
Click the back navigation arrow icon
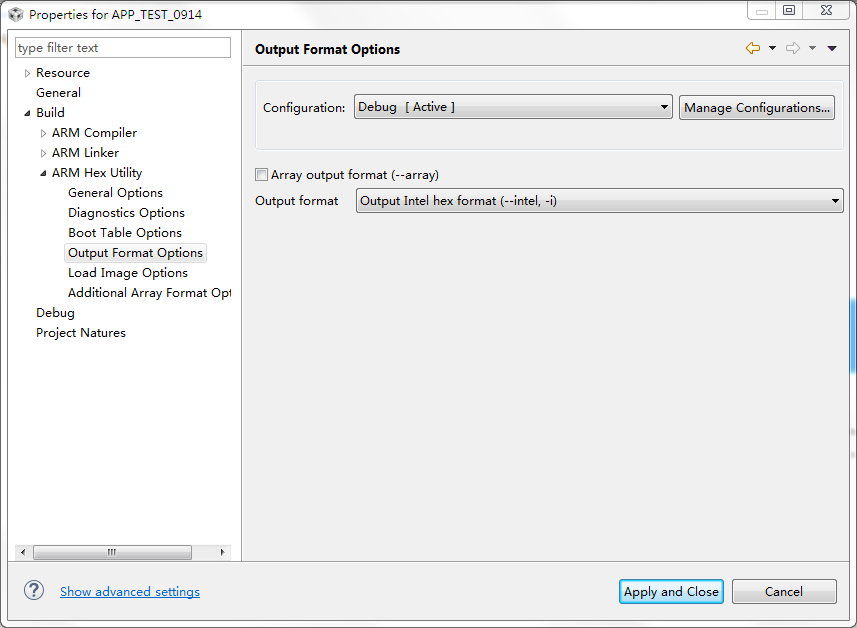[x=752, y=48]
